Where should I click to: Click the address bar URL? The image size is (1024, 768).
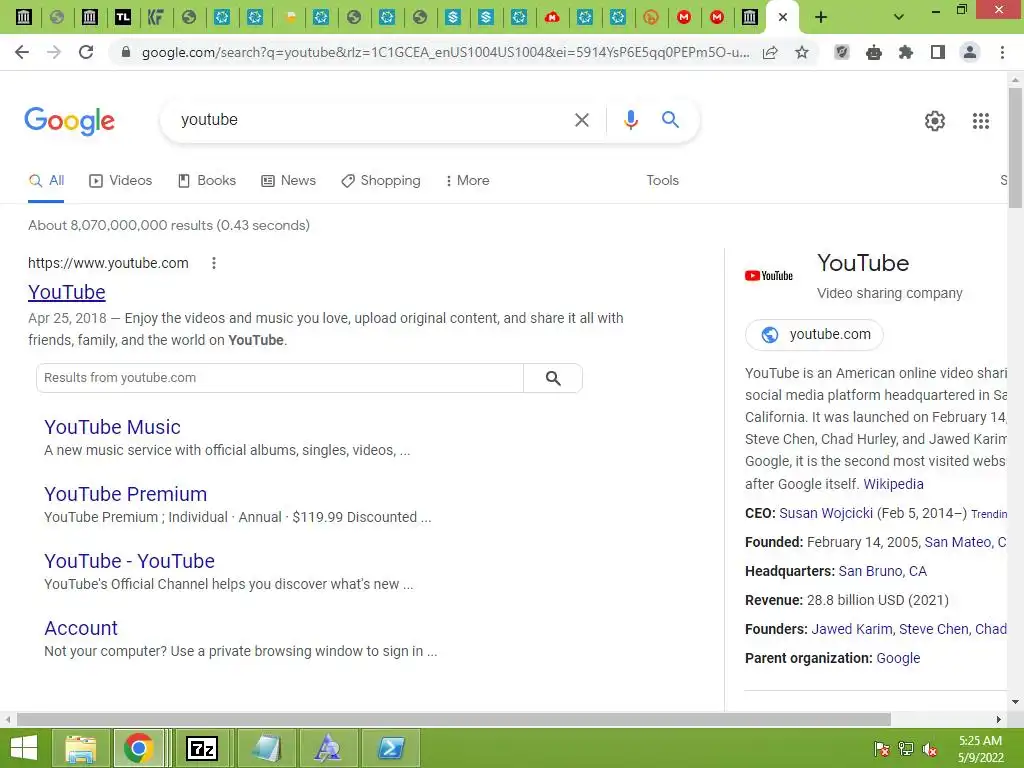tap(446, 52)
